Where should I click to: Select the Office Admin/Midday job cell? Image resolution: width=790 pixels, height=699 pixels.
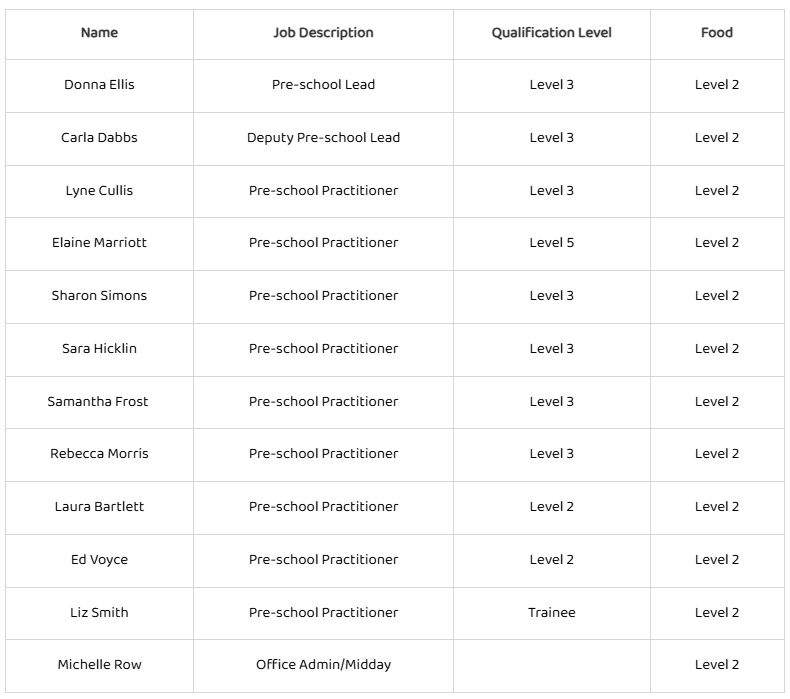(x=323, y=665)
